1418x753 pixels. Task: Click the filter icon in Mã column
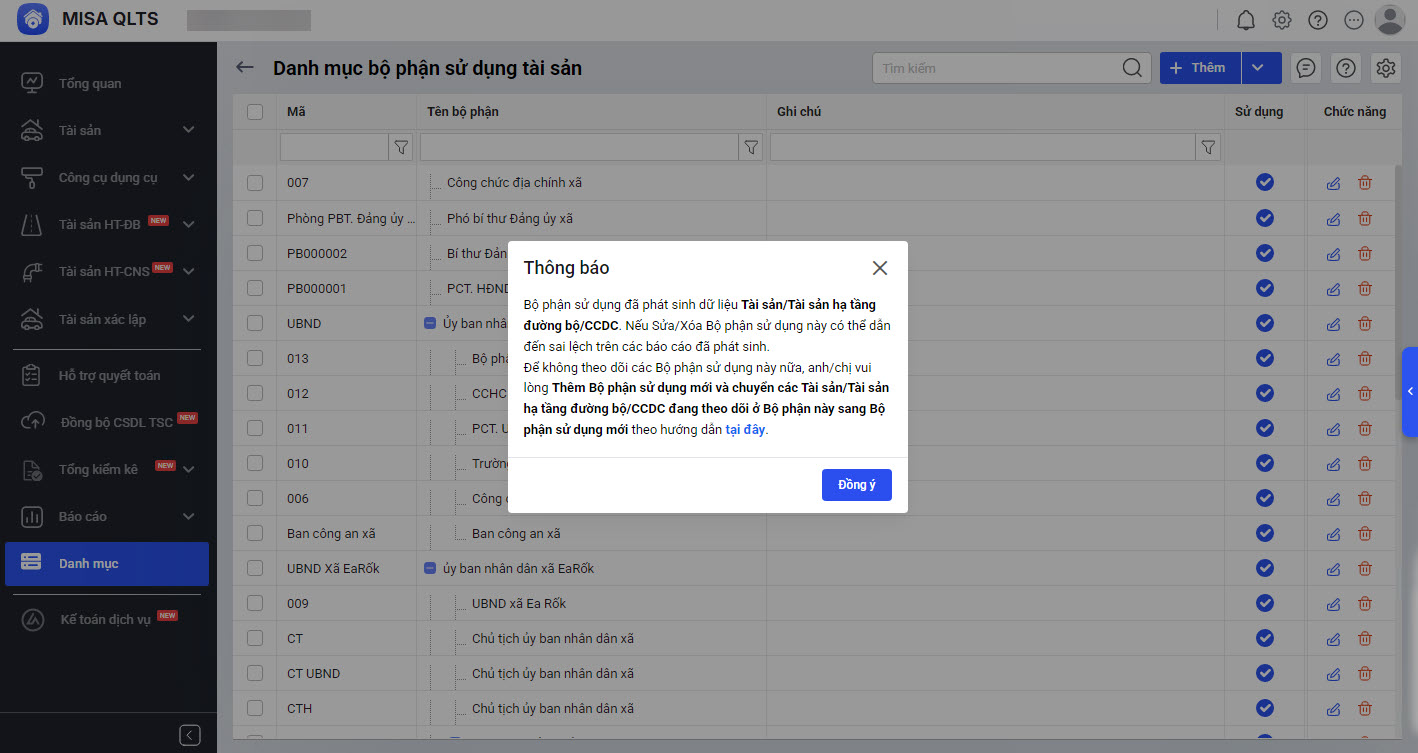[x=401, y=148]
